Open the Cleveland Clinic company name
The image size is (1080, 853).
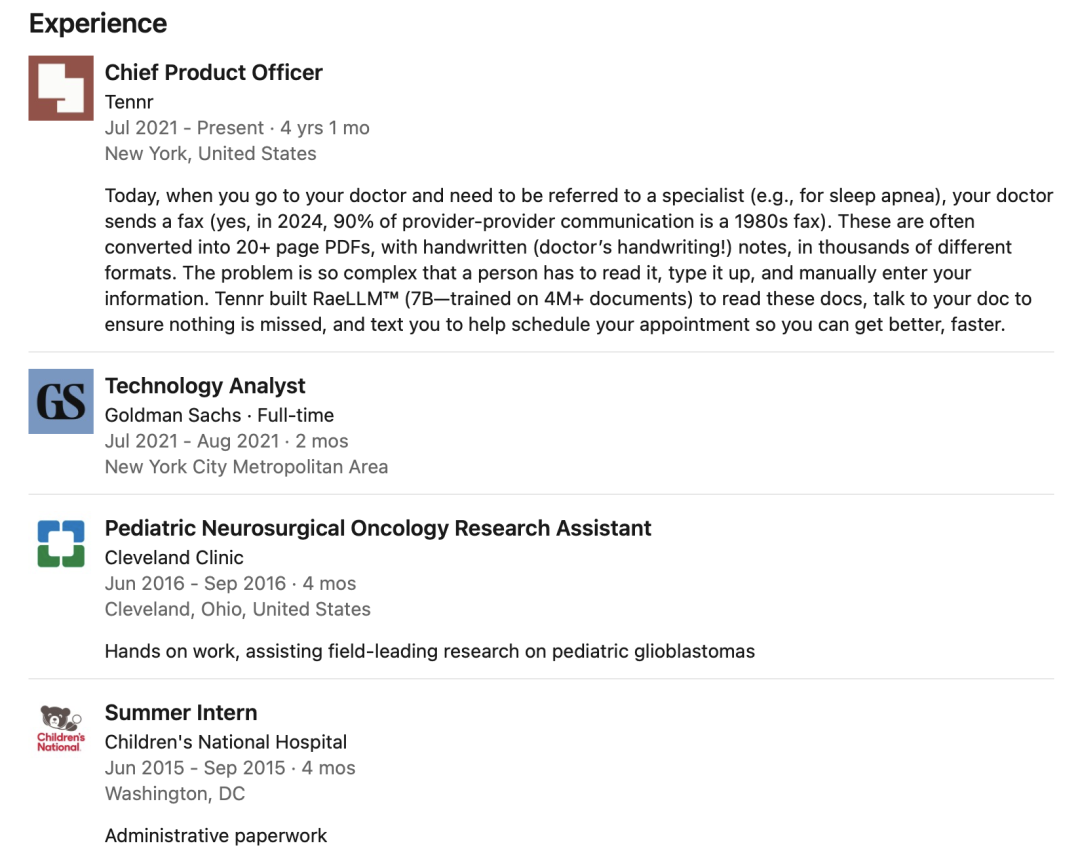click(x=174, y=557)
